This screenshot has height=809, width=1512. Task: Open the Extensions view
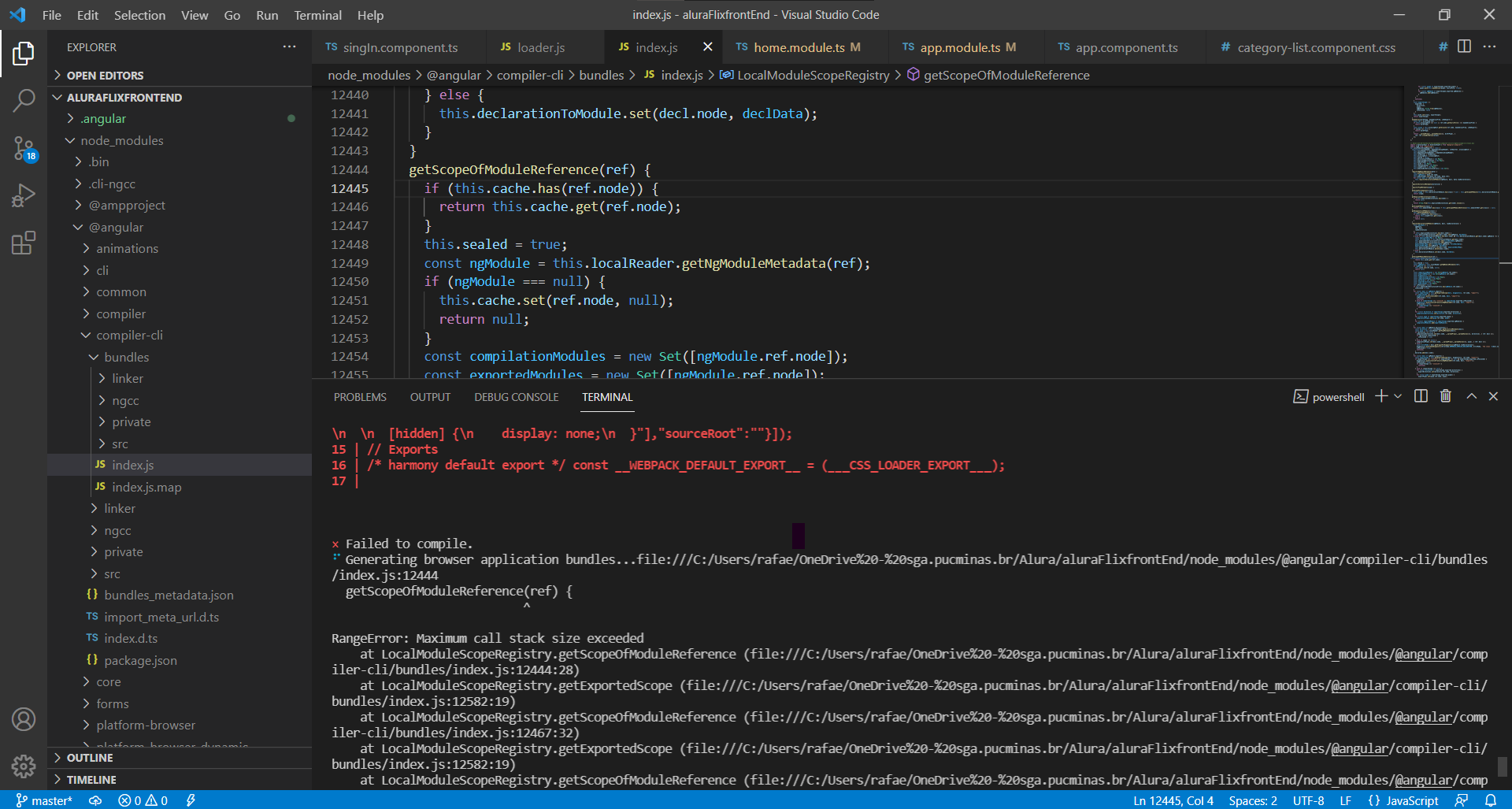click(24, 243)
